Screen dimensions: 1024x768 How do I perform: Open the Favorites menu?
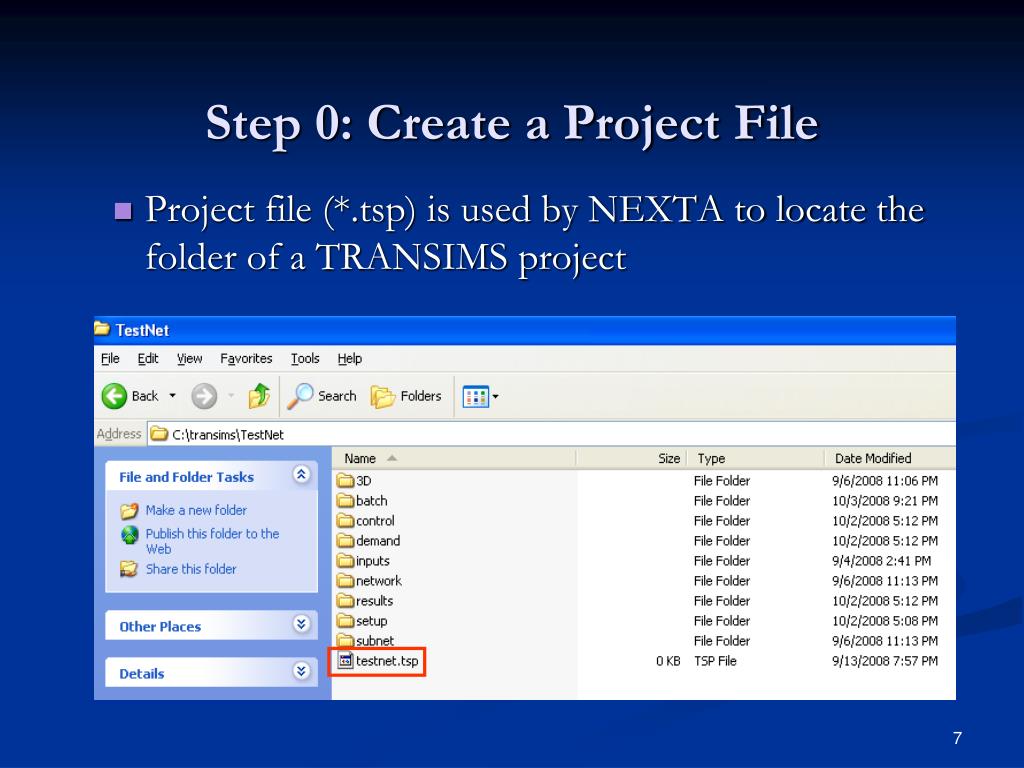246,359
